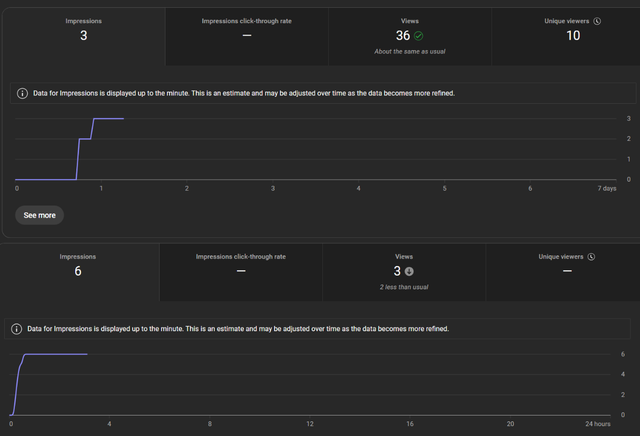The height and width of the screenshot is (436, 640).
Task: Click clock icon beside Unique viewers, upper card
Action: click(x=597, y=21)
